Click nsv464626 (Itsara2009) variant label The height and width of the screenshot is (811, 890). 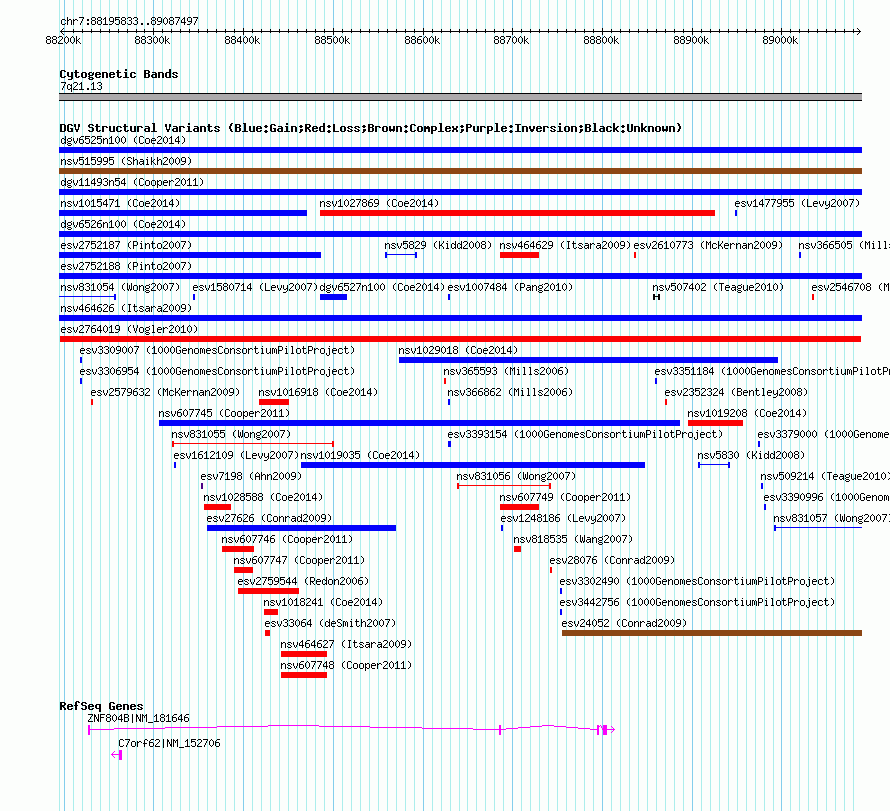(126, 308)
